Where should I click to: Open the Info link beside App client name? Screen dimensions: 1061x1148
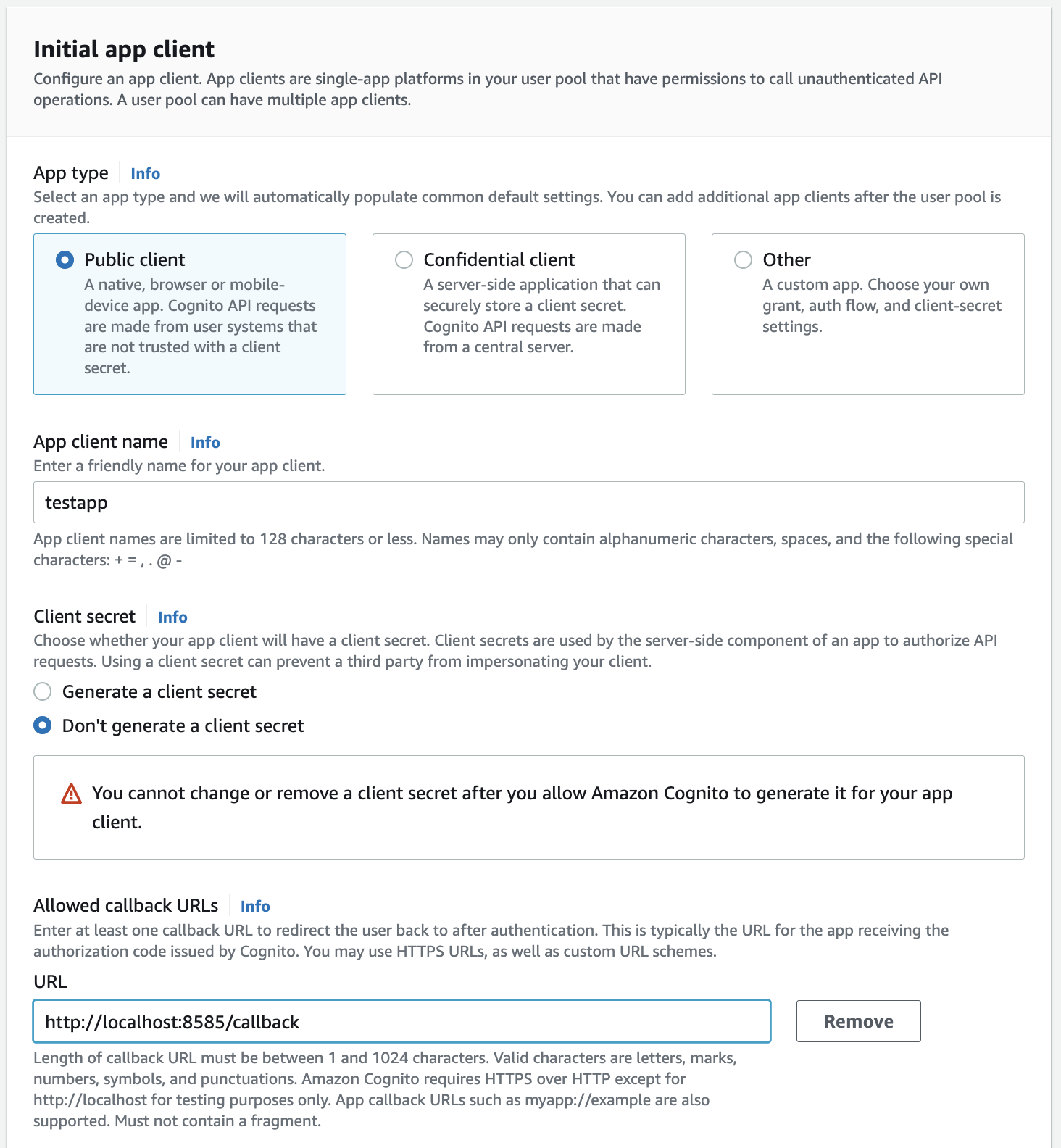click(204, 442)
